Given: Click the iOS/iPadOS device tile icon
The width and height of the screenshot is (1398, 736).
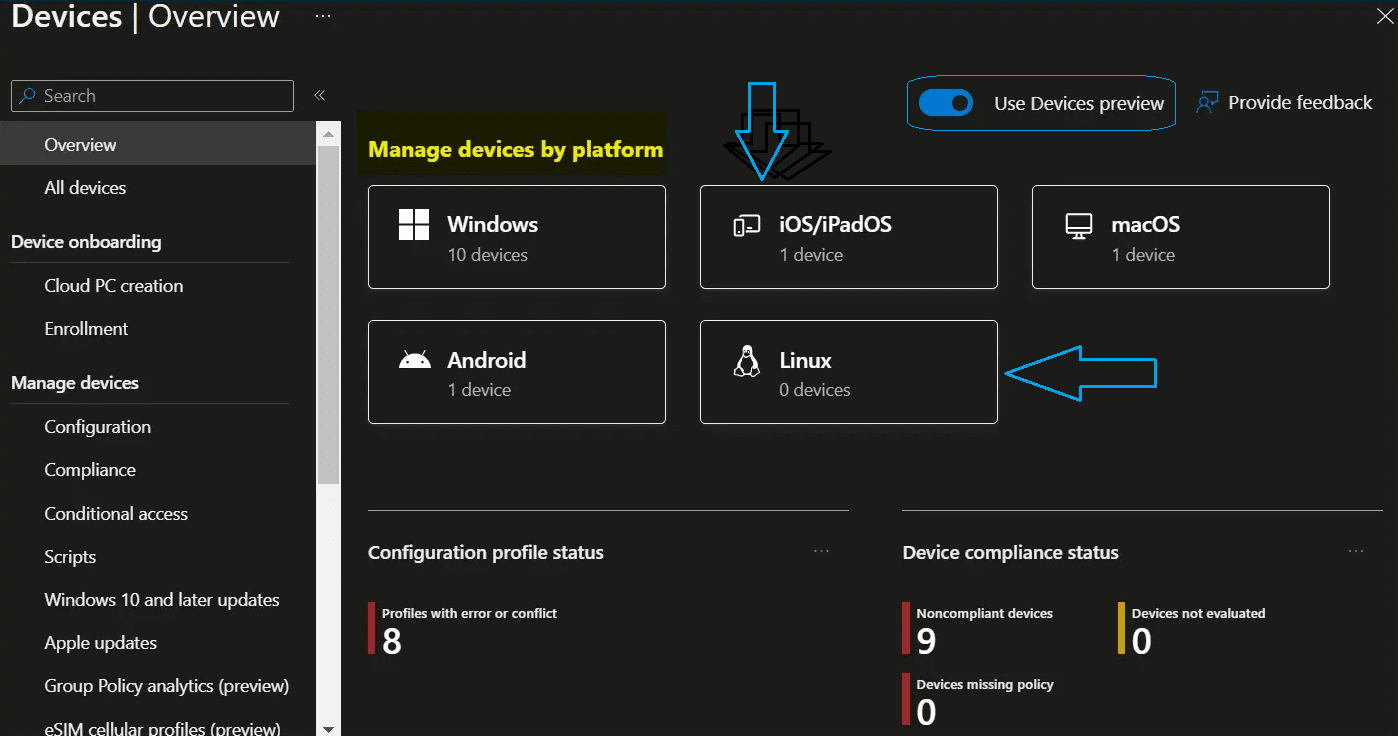Looking at the screenshot, I should (x=748, y=224).
